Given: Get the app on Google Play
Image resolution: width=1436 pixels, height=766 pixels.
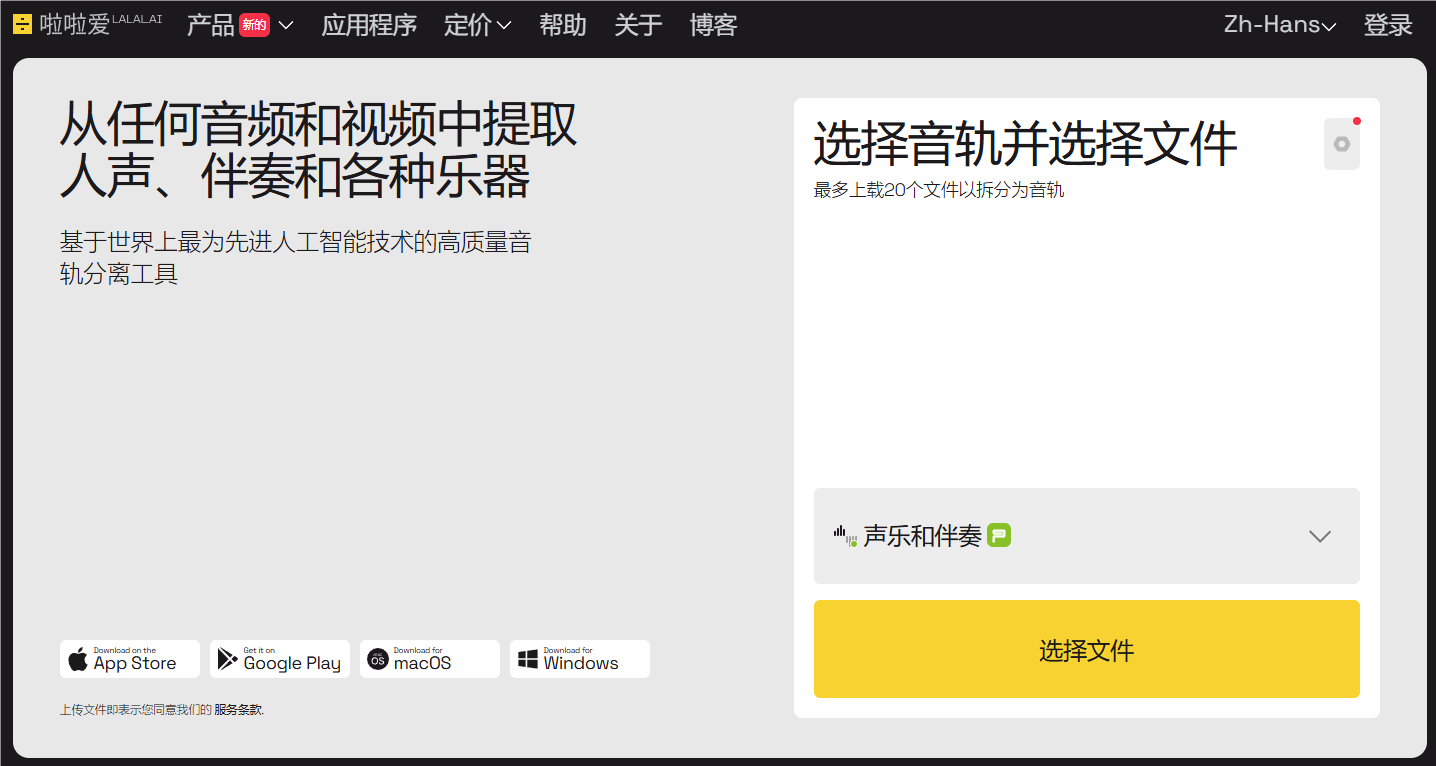Looking at the screenshot, I should (x=280, y=659).
